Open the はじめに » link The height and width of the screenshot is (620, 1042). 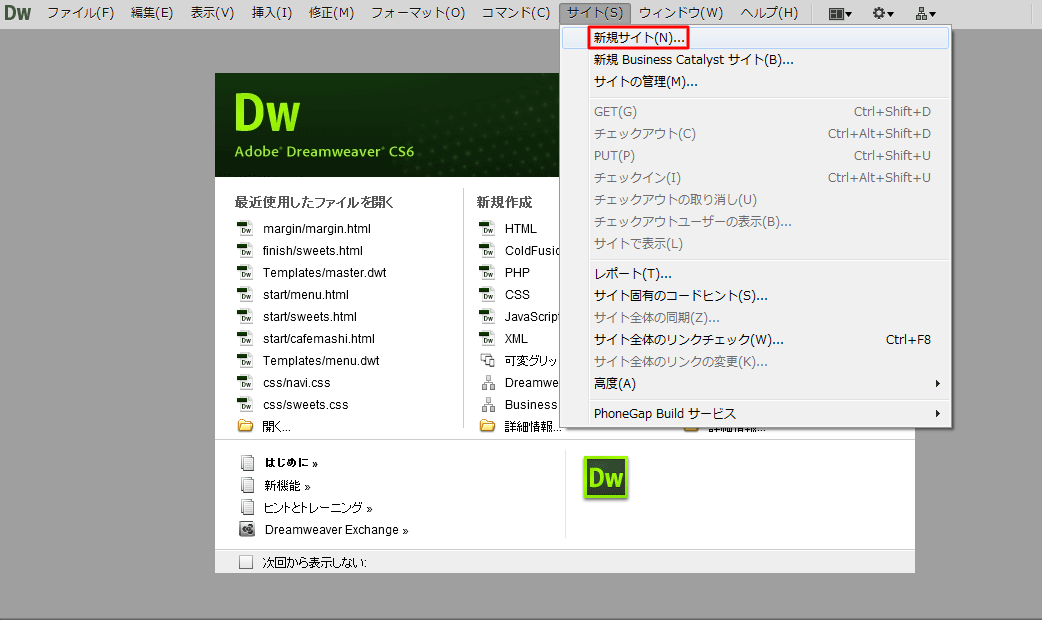click(x=291, y=463)
